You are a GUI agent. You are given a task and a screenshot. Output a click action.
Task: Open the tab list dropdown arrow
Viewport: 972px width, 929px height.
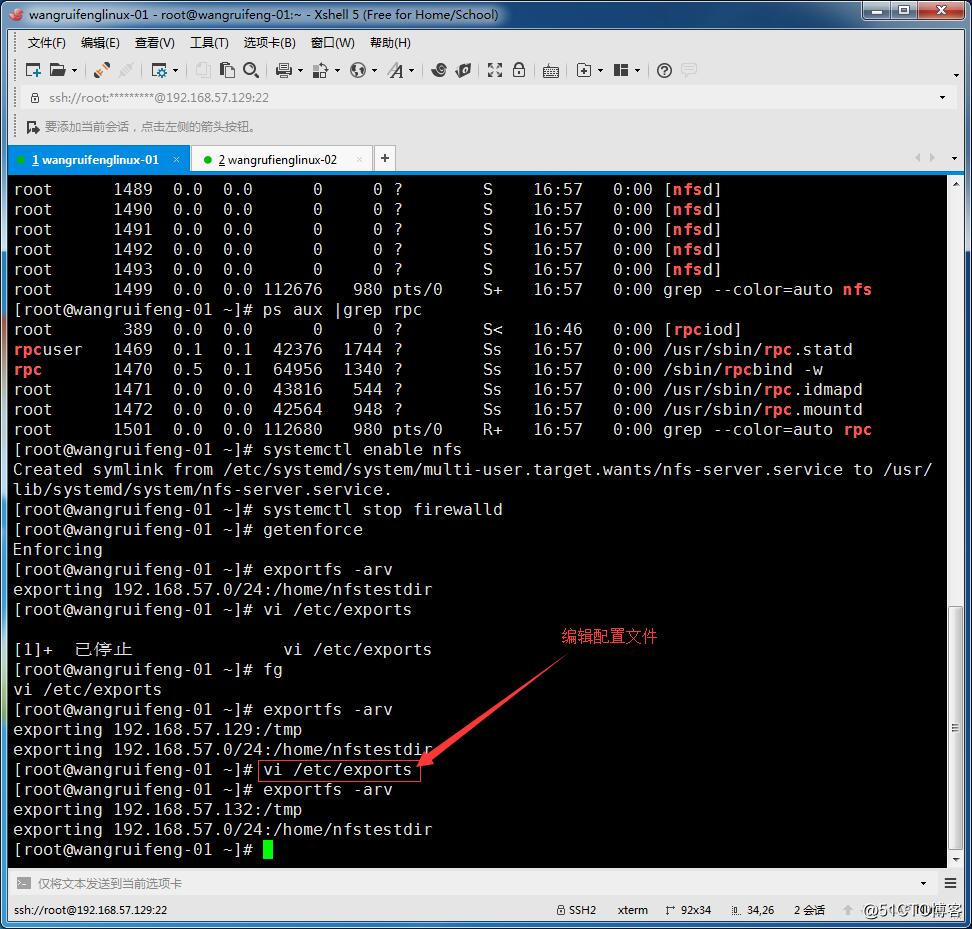[x=954, y=158]
